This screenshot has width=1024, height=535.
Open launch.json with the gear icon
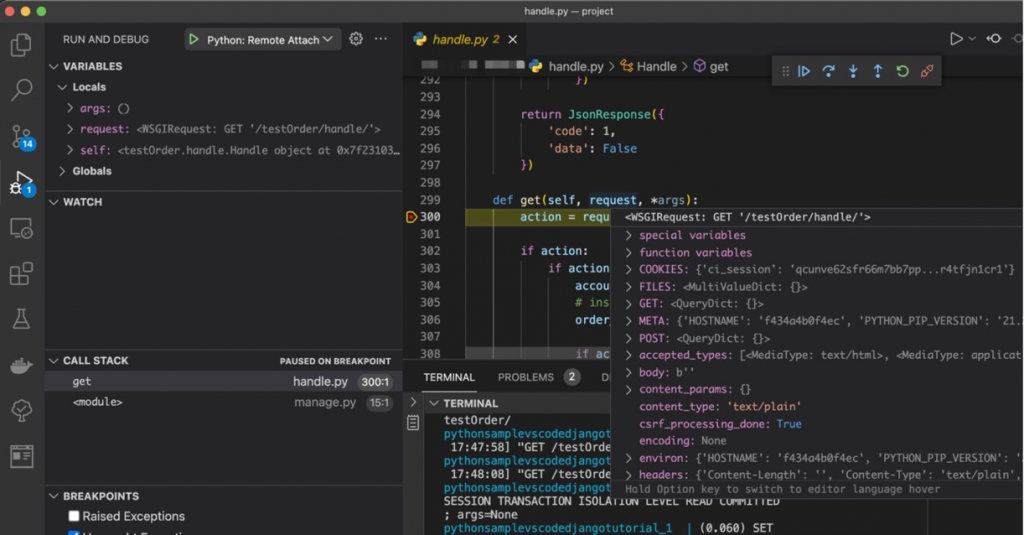coord(356,39)
